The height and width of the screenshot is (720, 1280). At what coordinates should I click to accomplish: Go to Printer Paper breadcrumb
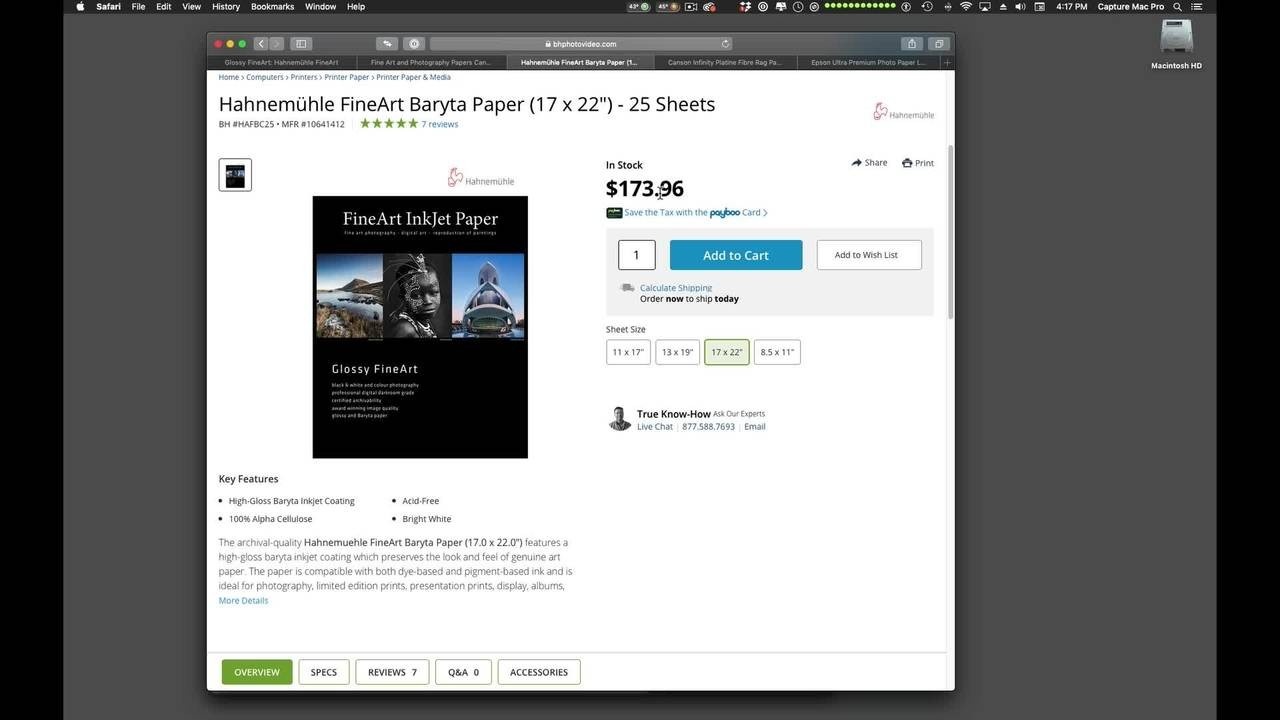[347, 77]
